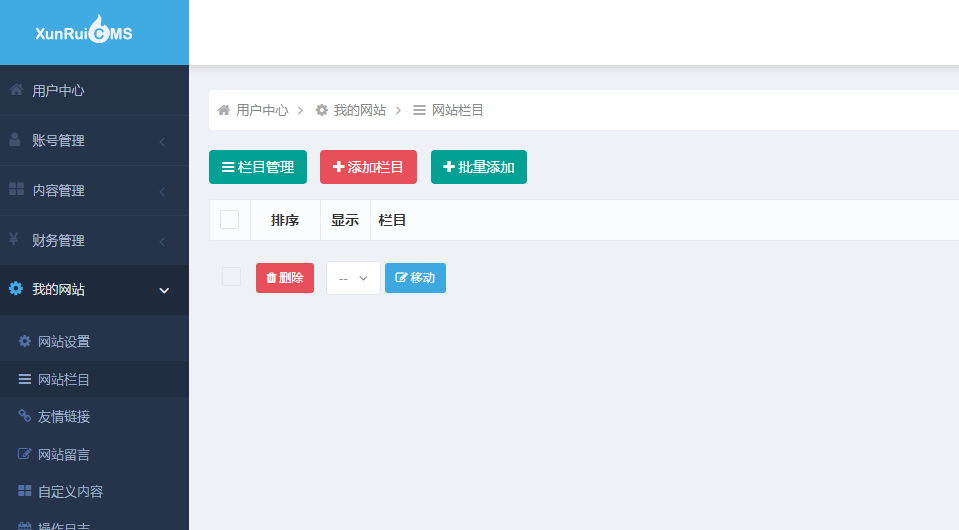Click the list icon on 栏目管理 button
Screen dimensions: 959x530
tap(228, 167)
